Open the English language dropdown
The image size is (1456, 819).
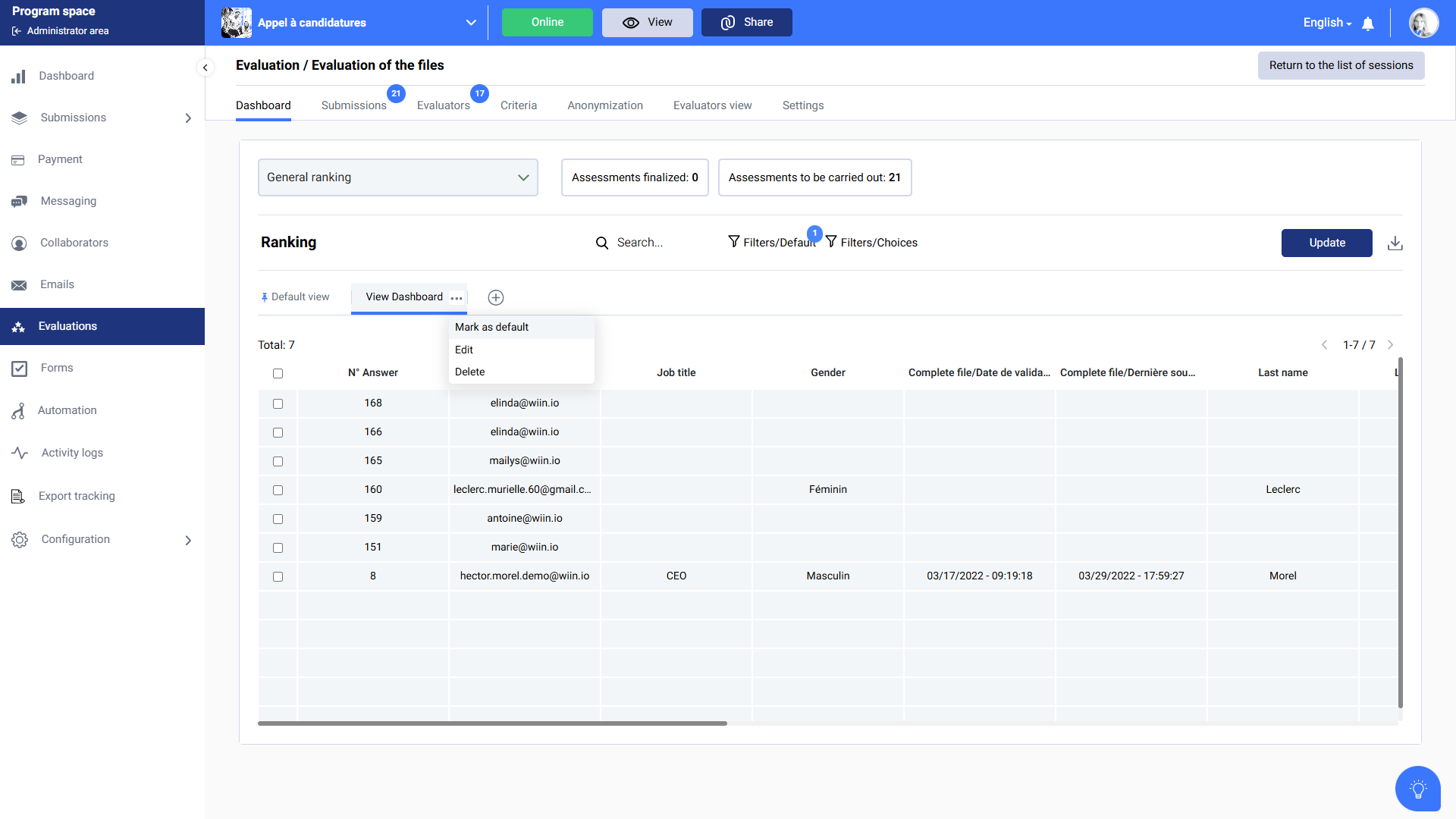(x=1327, y=23)
